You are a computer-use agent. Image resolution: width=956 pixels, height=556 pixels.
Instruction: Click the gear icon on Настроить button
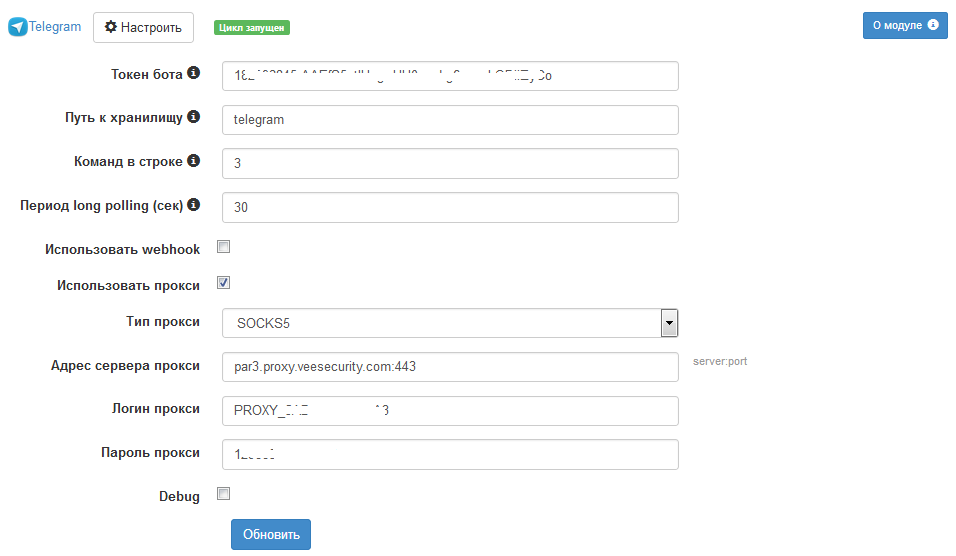click(111, 27)
